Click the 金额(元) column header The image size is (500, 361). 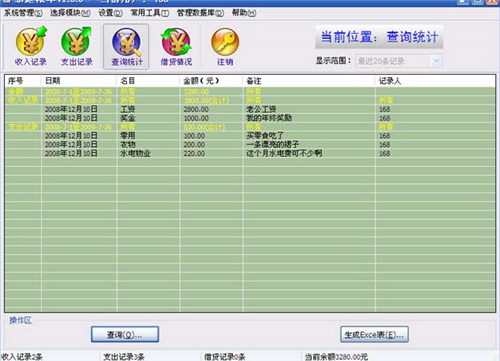[211, 81]
